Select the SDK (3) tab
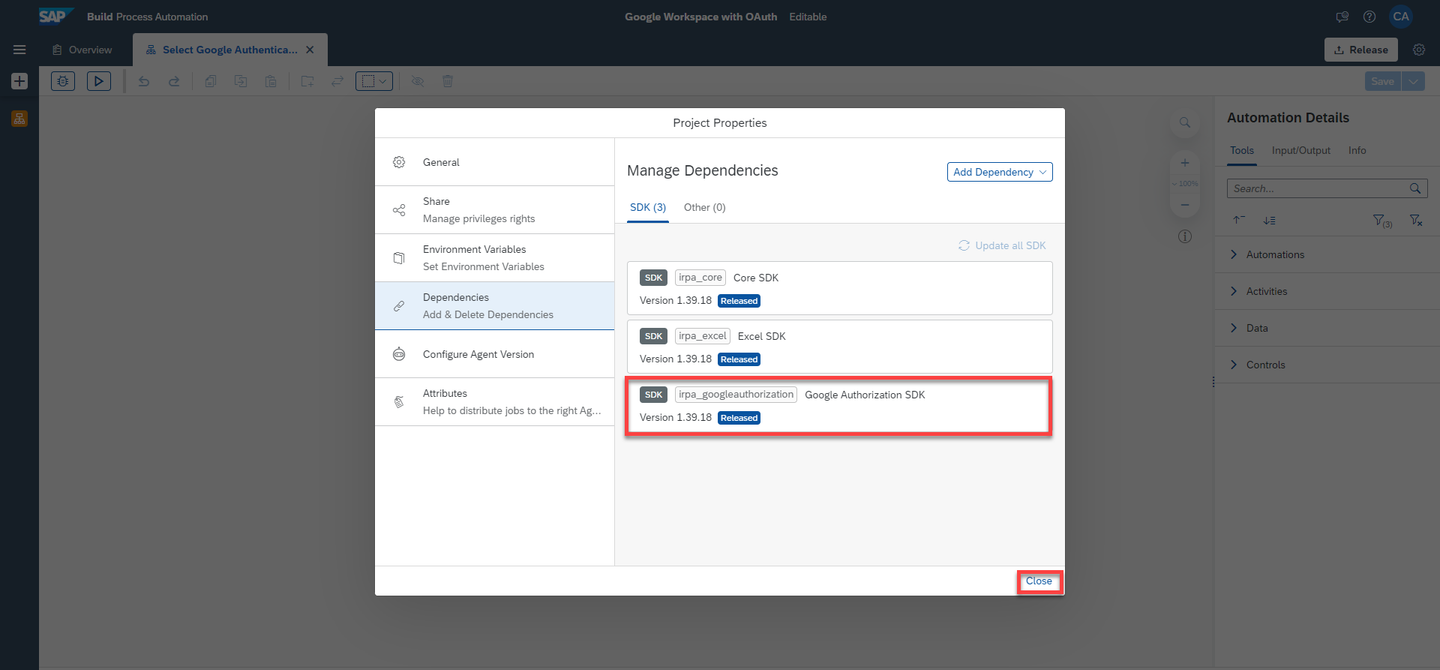 (x=648, y=207)
